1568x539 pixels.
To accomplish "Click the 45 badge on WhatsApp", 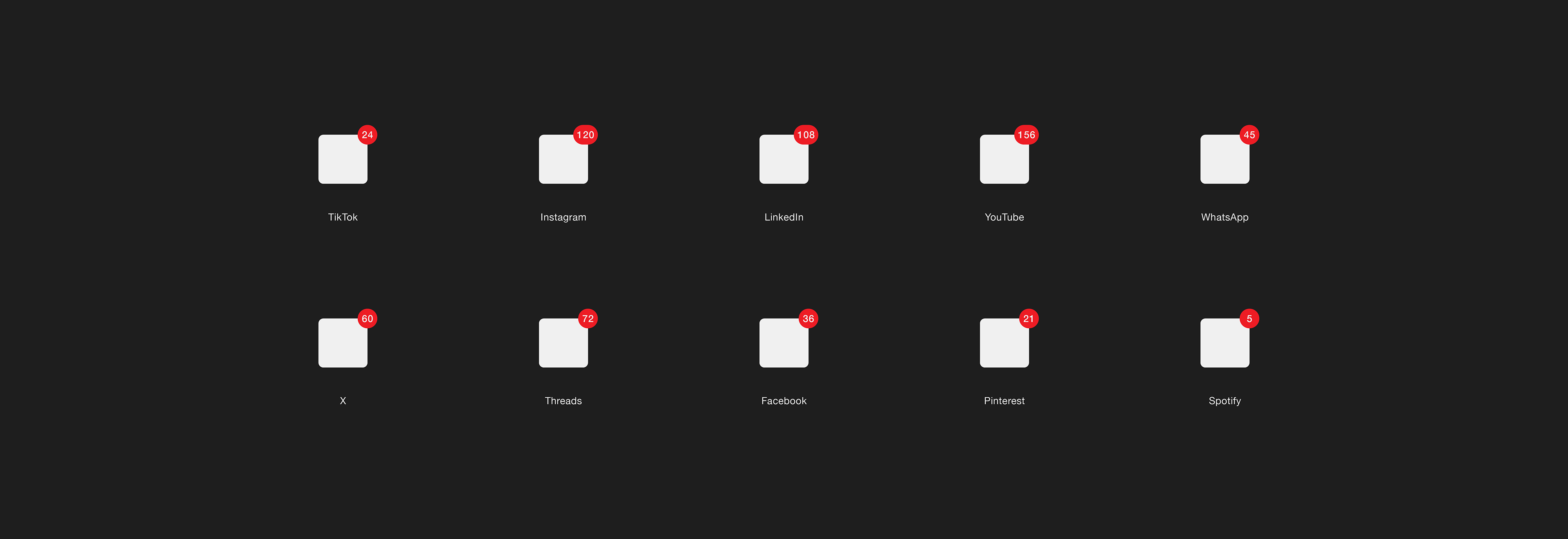I will click(x=1249, y=135).
